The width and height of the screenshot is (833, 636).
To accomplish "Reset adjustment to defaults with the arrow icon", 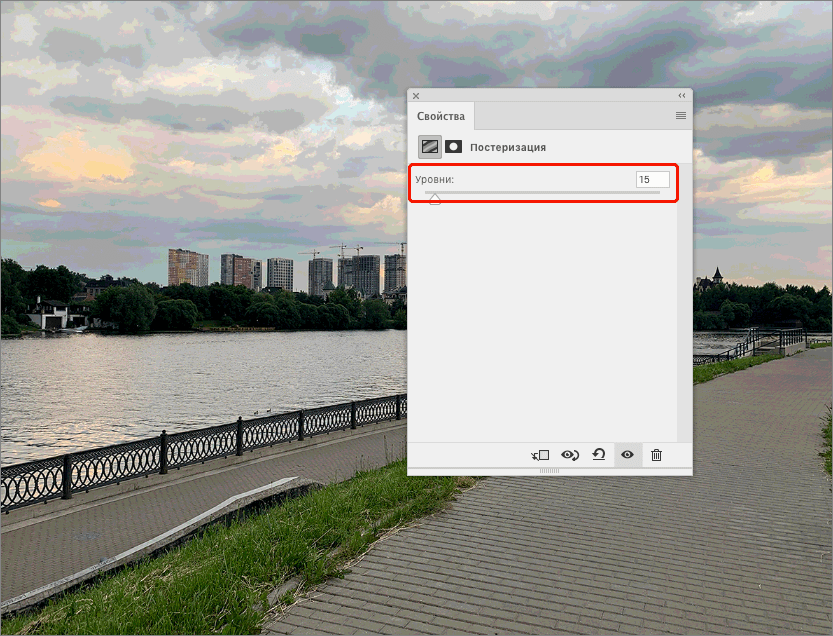I will point(598,455).
